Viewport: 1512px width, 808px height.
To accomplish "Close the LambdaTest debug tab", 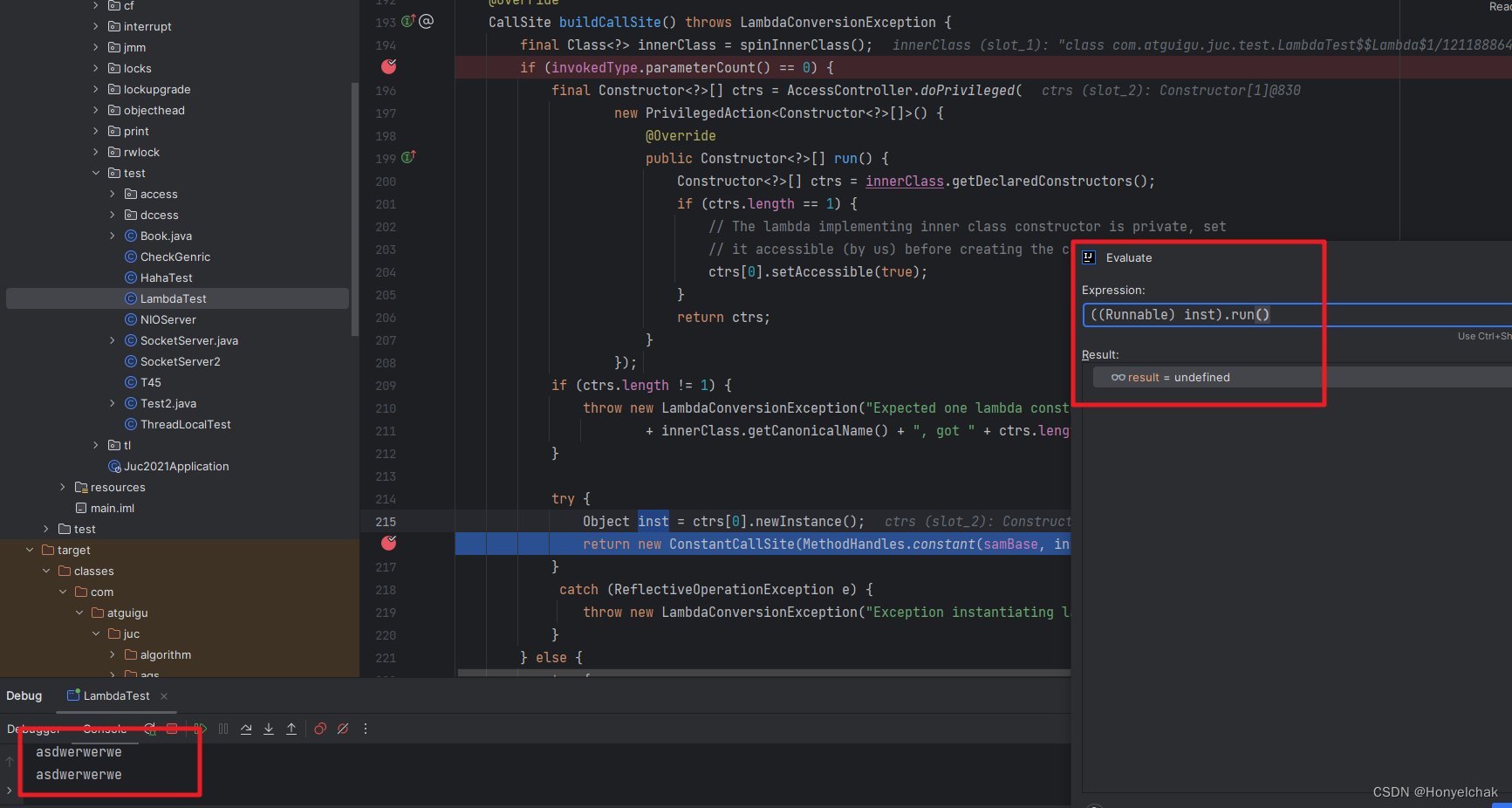I will point(164,696).
